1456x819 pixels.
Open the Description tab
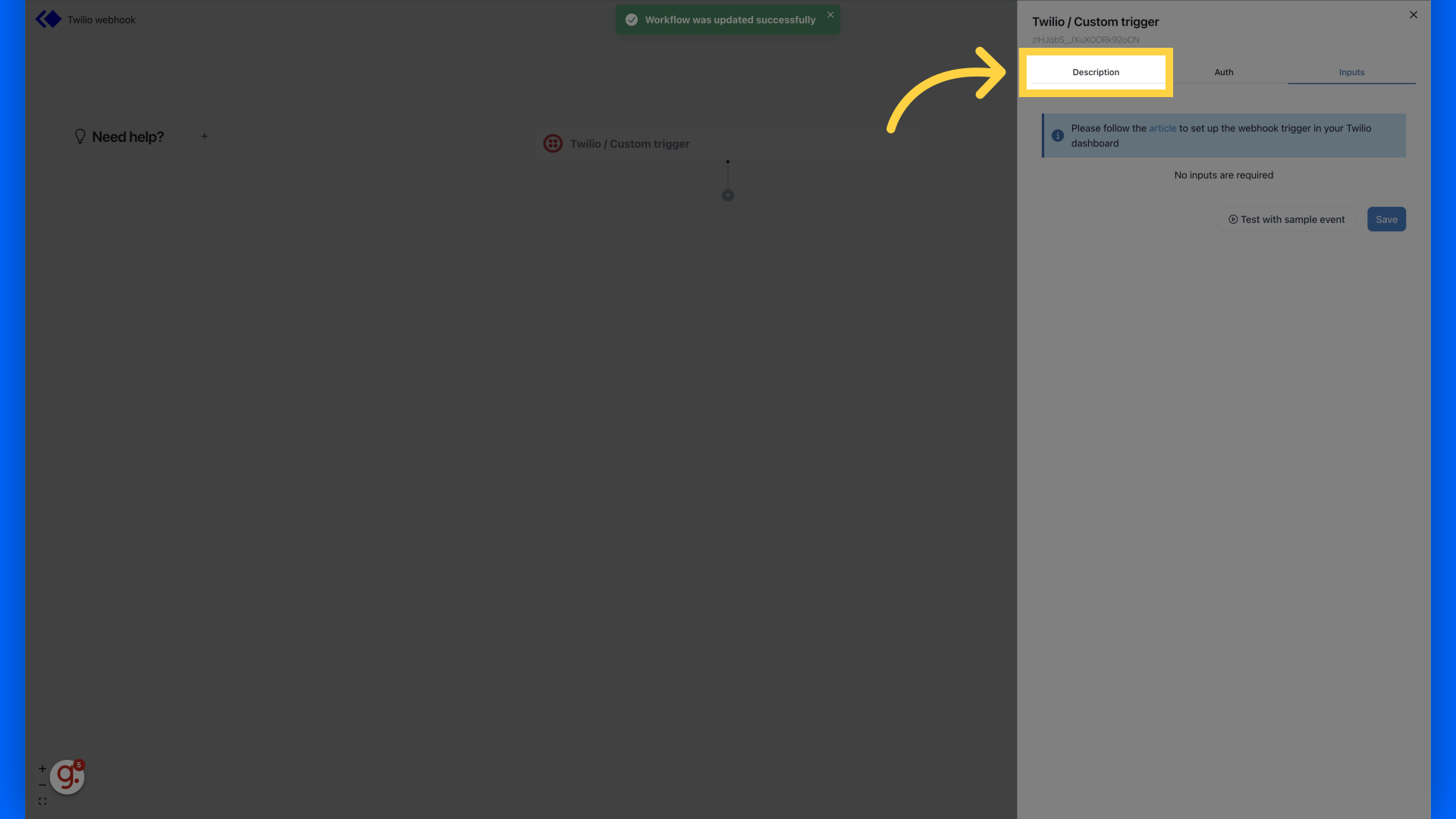pos(1095,72)
